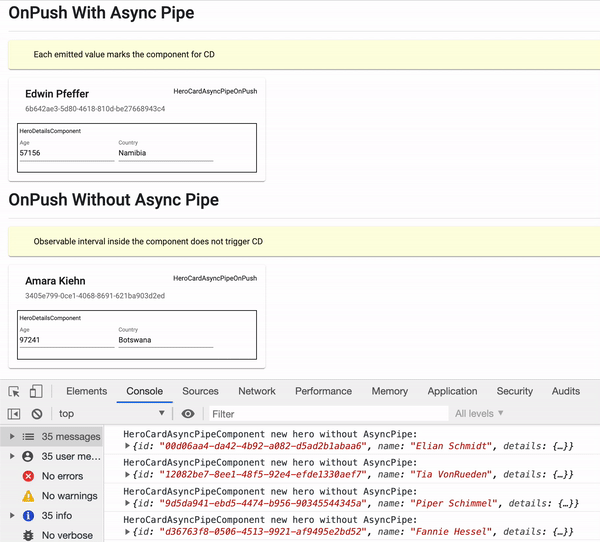This screenshot has height=542, width=600.
Task: Click the verbose bug icon
Action: (28, 535)
